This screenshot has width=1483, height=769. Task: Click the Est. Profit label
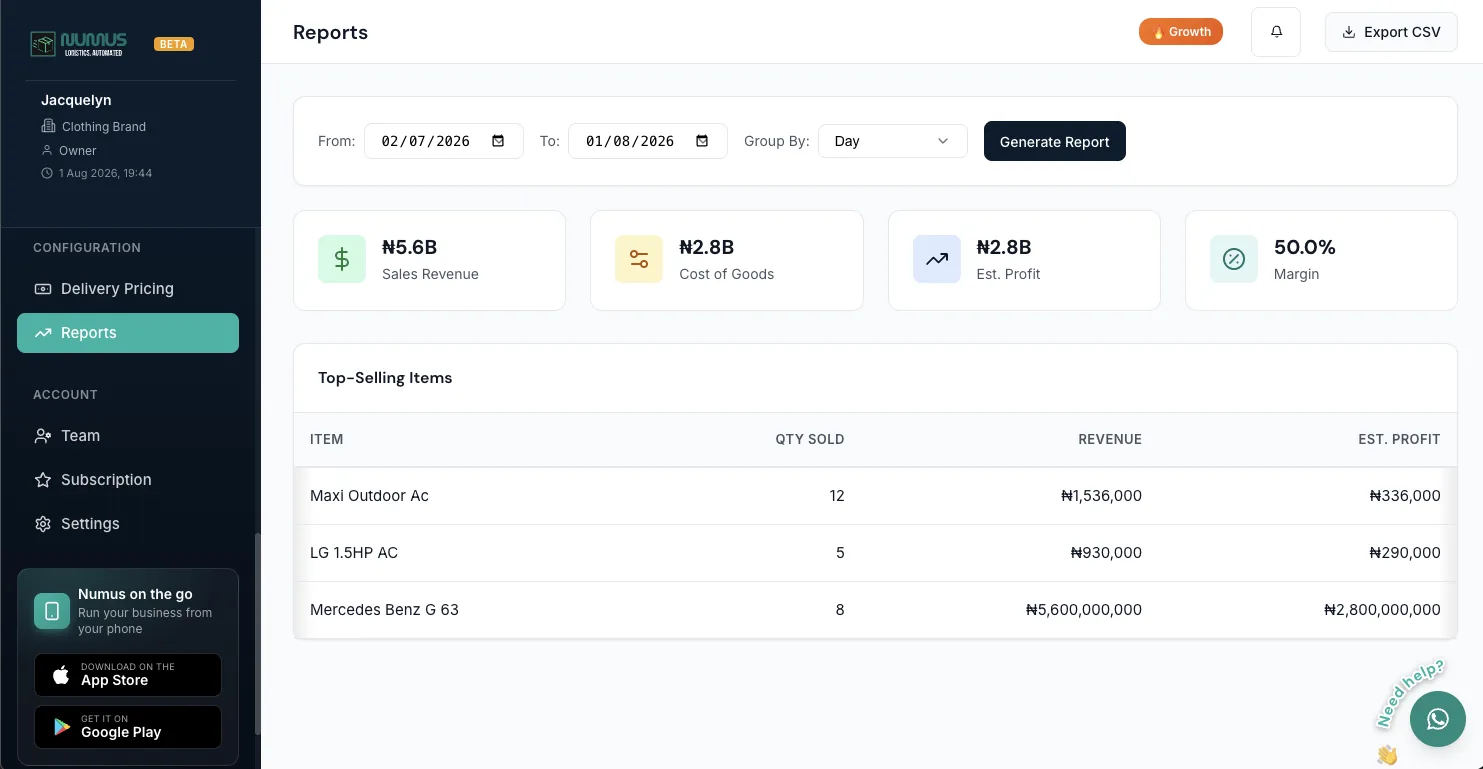[x=1008, y=274]
